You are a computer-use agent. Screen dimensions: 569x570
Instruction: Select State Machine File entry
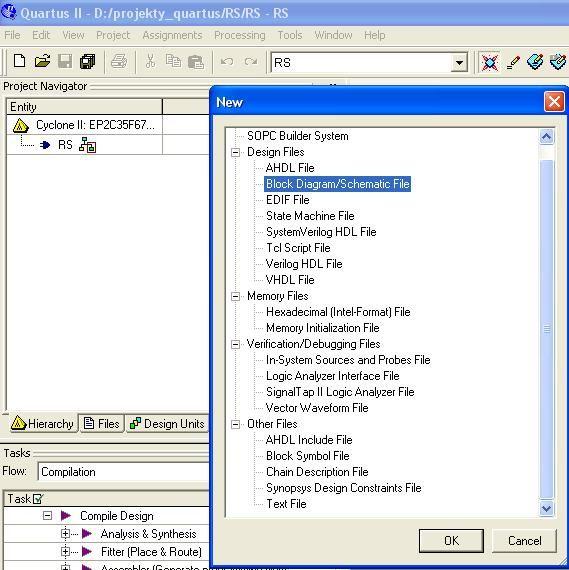[x=310, y=216]
